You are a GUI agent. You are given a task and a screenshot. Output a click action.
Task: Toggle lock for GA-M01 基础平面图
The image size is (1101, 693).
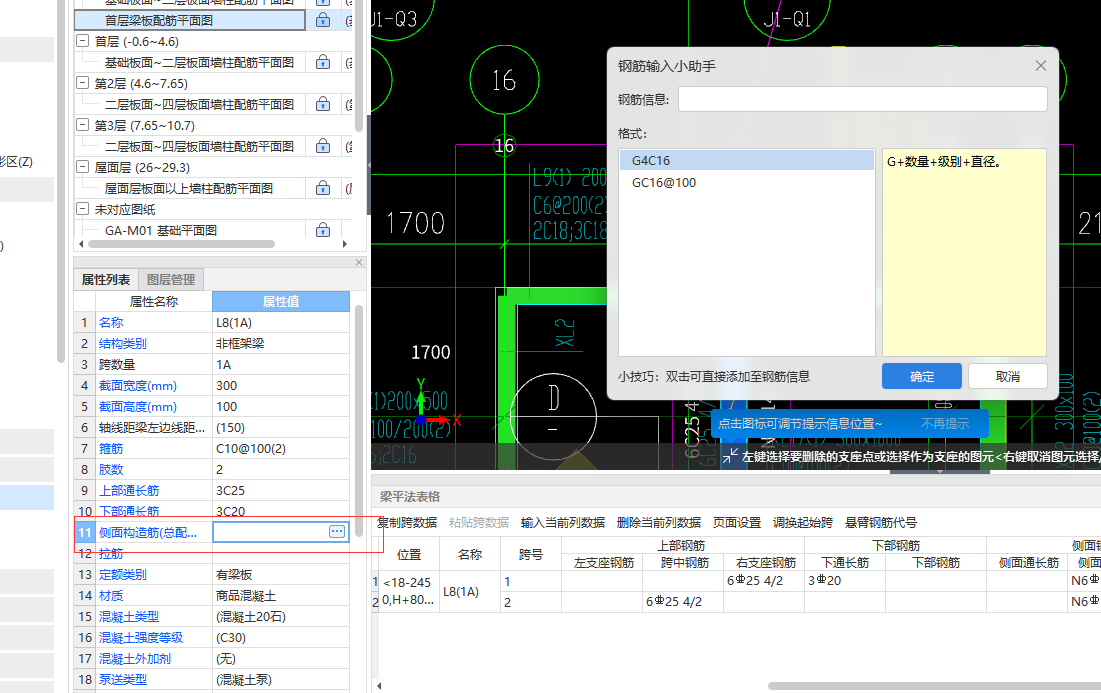coord(323,230)
